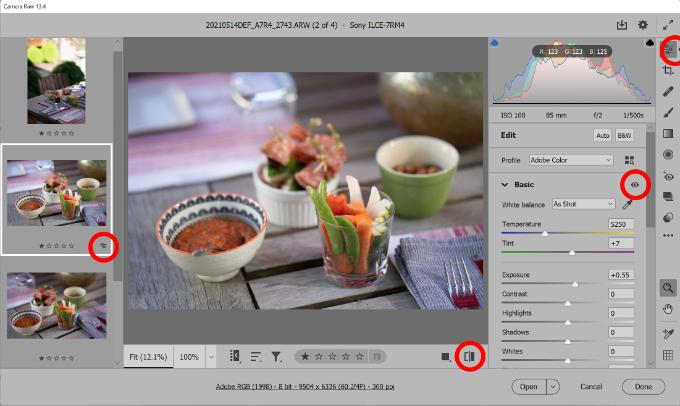The image size is (680, 406).
Task: Open the filter funnel icon
Action: [x=276, y=357]
